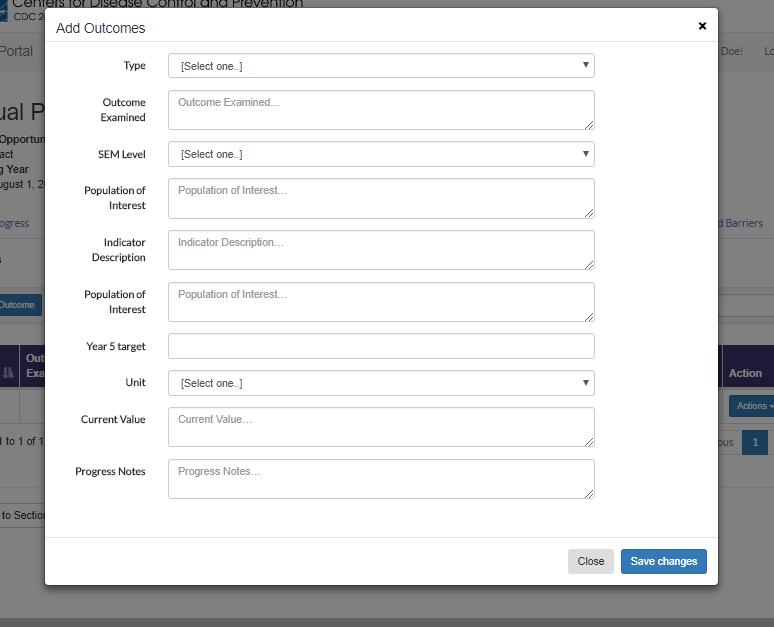Focus the Population of Interest field below SEM Level

point(381,198)
